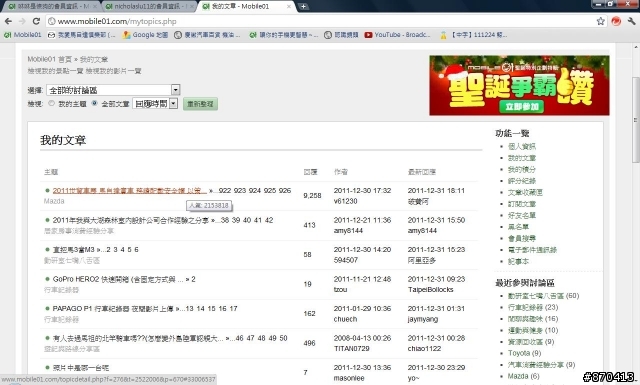Switch to nicholaslu11 member info tab
The image size is (640, 385).
[x=149, y=7]
